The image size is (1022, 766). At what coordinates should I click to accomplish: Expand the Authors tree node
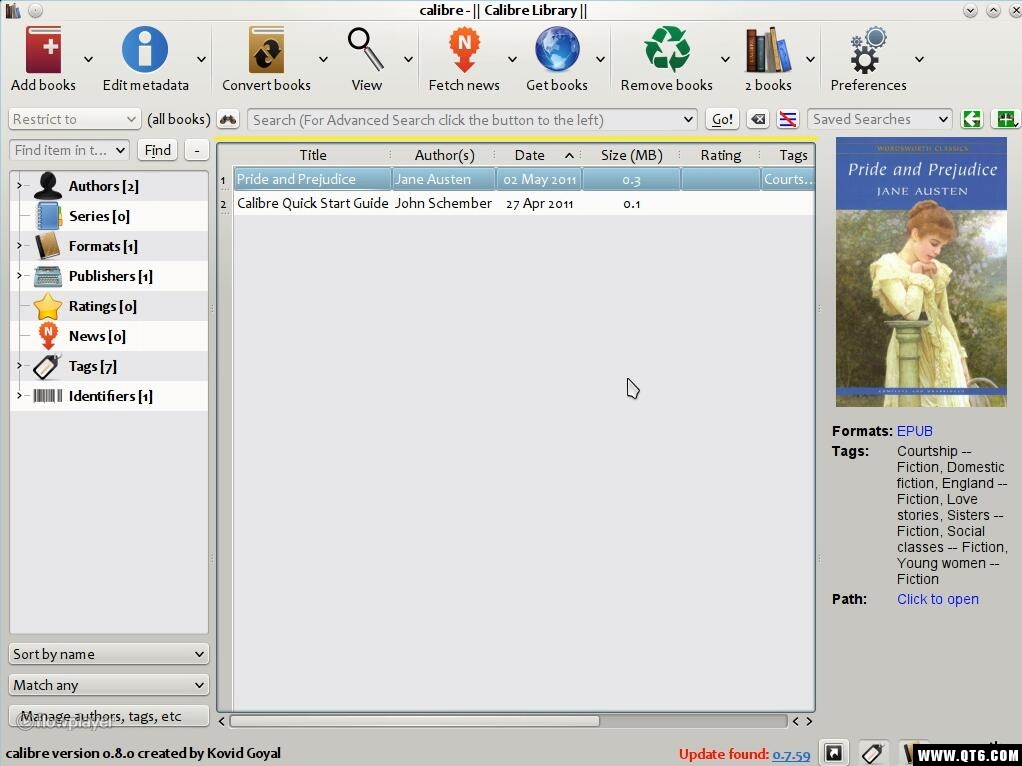[19, 186]
